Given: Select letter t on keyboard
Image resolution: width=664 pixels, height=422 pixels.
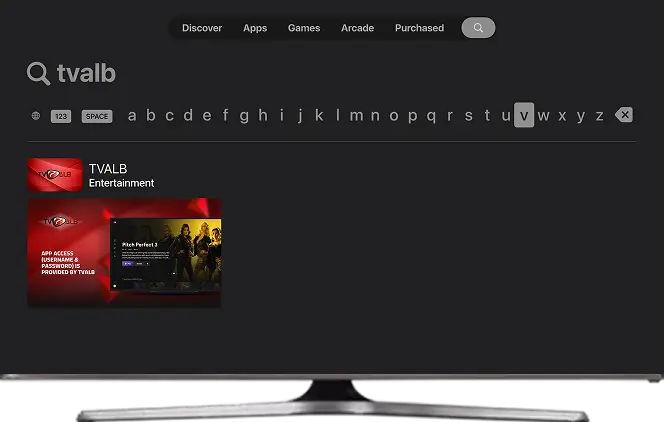Looking at the screenshot, I should coord(487,115).
